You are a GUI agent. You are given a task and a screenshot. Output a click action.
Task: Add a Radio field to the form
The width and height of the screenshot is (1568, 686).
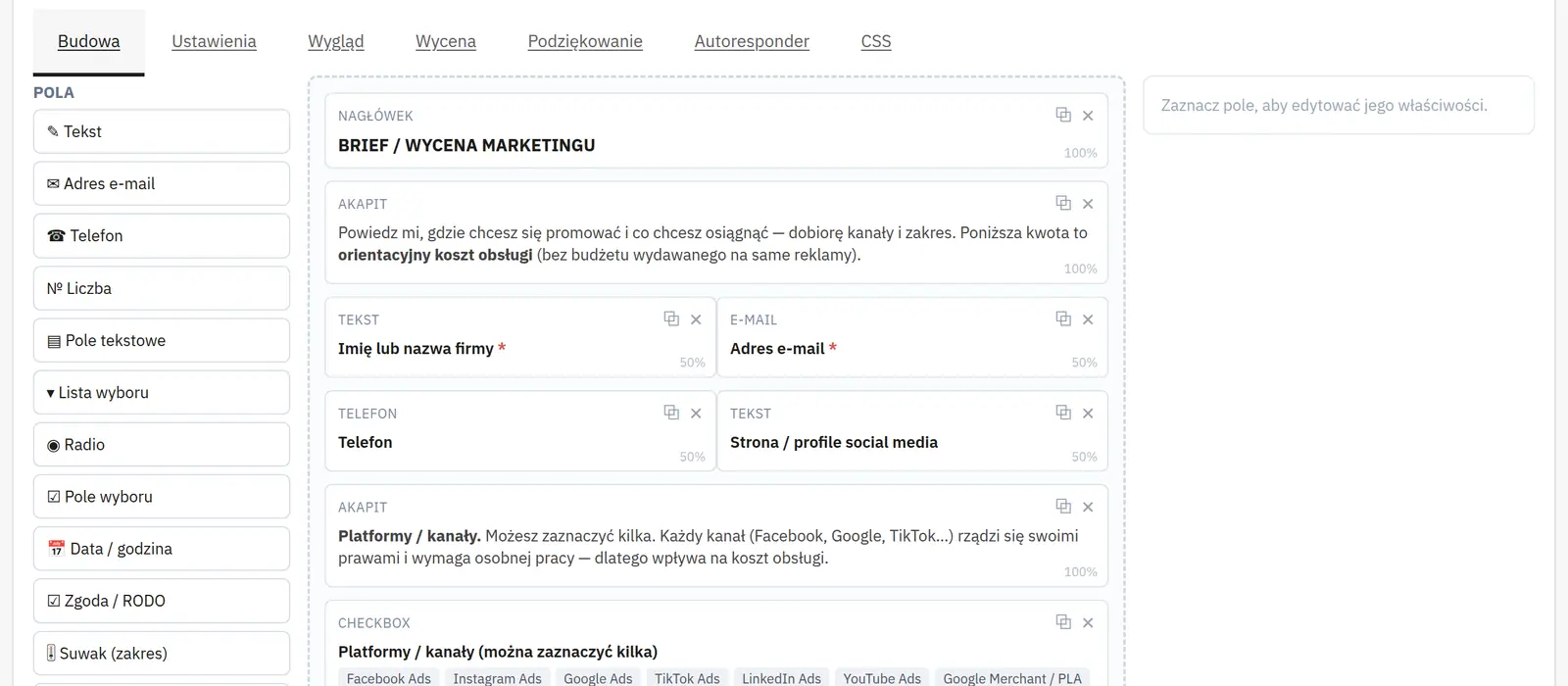[162, 445]
